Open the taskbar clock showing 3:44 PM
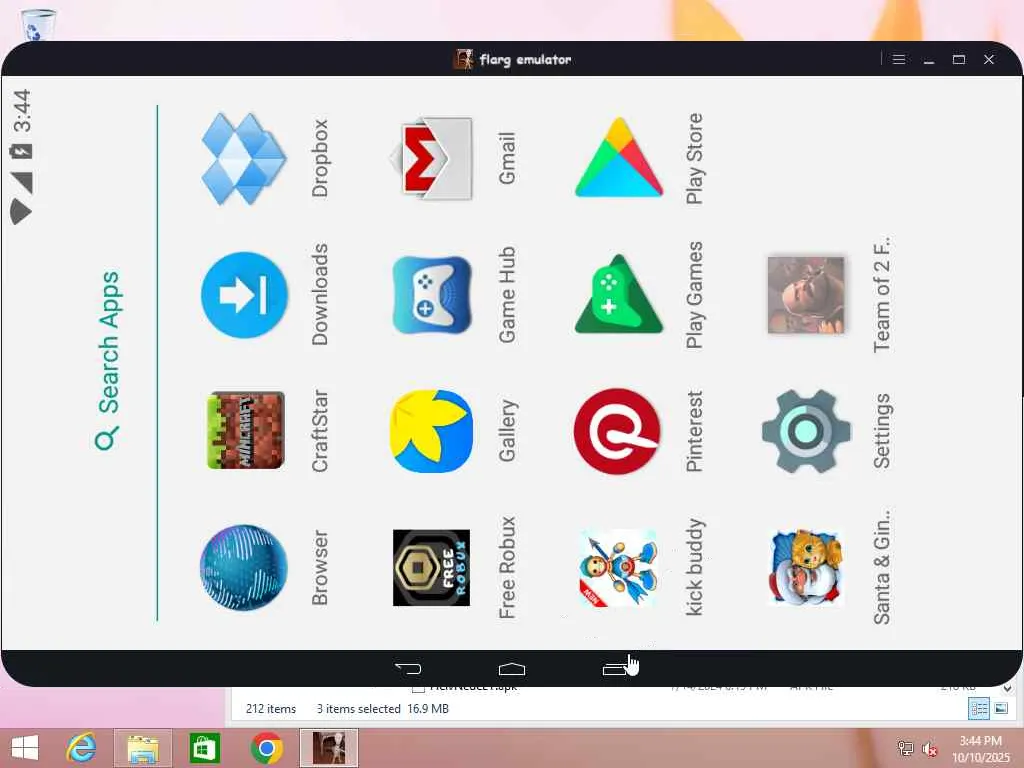 tap(980, 749)
